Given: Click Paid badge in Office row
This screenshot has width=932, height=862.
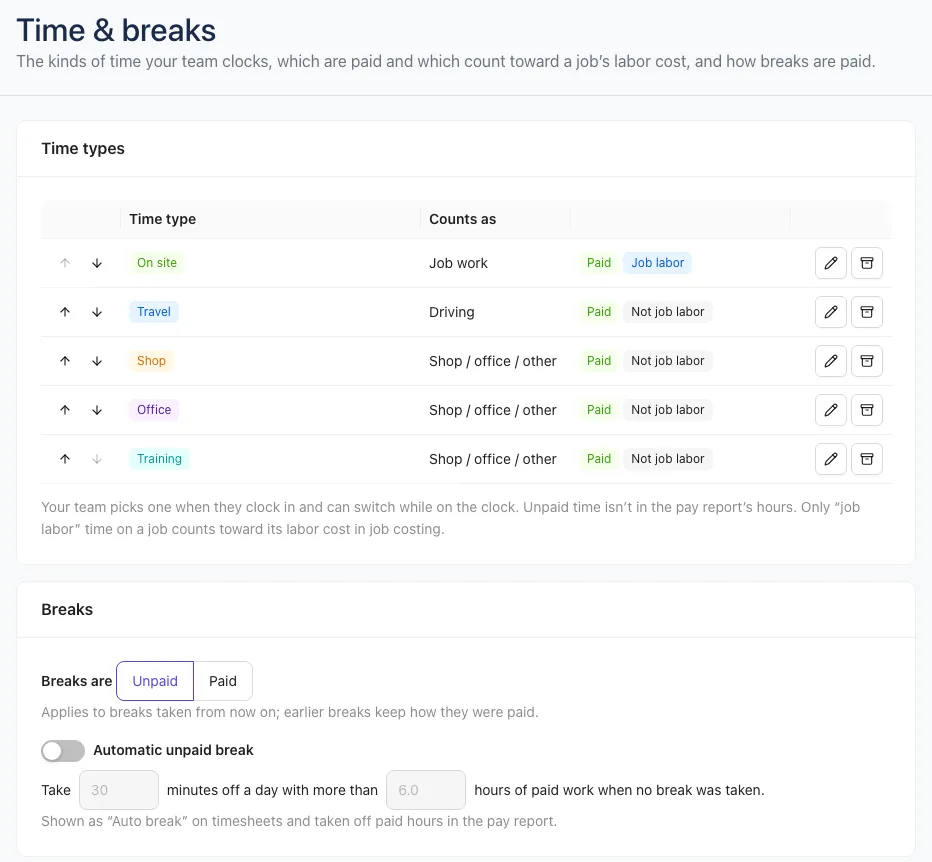Looking at the screenshot, I should coord(599,410).
